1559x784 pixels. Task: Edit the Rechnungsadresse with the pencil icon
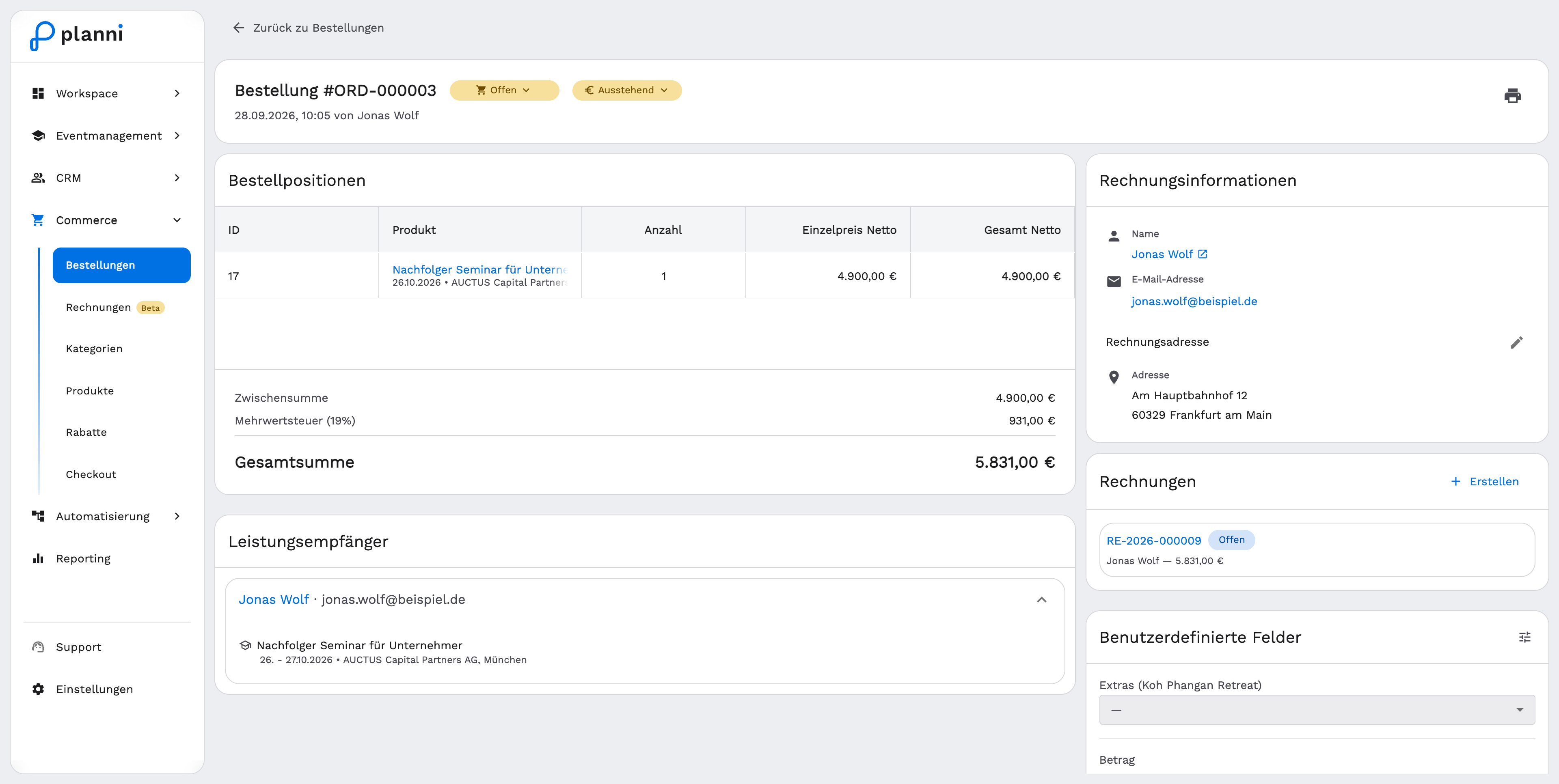click(1516, 342)
